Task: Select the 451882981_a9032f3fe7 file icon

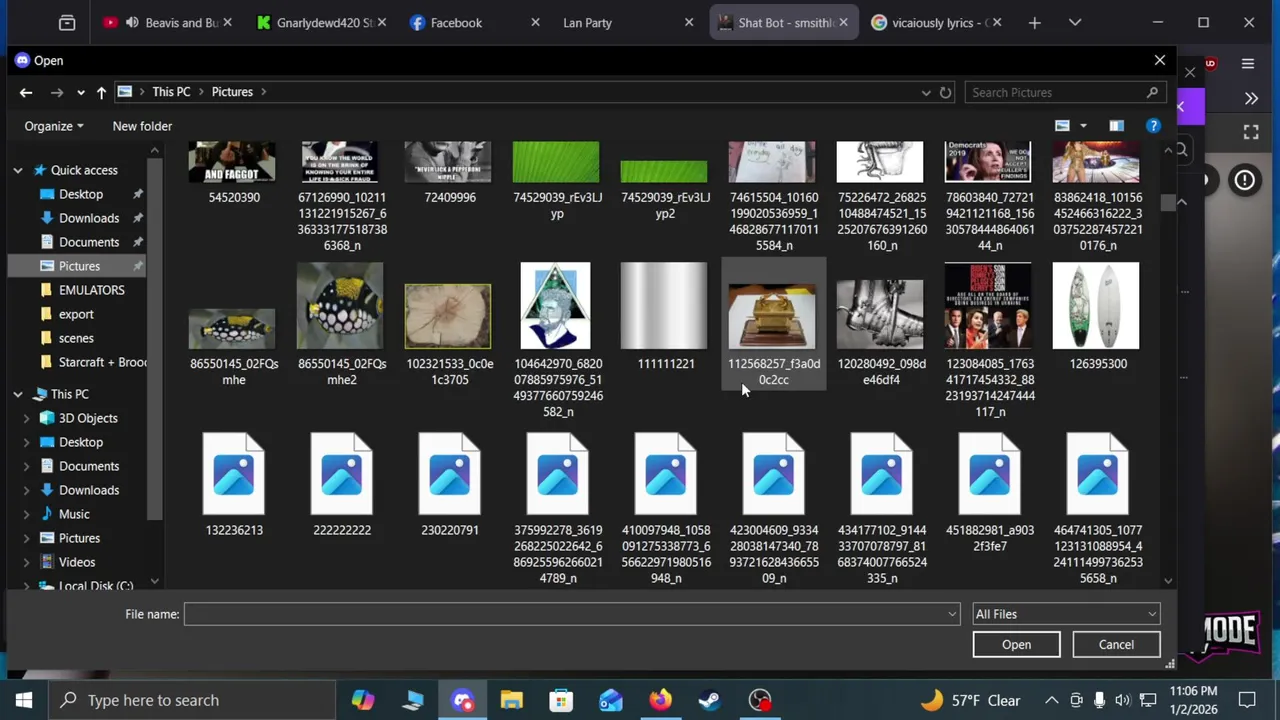Action: [x=989, y=474]
